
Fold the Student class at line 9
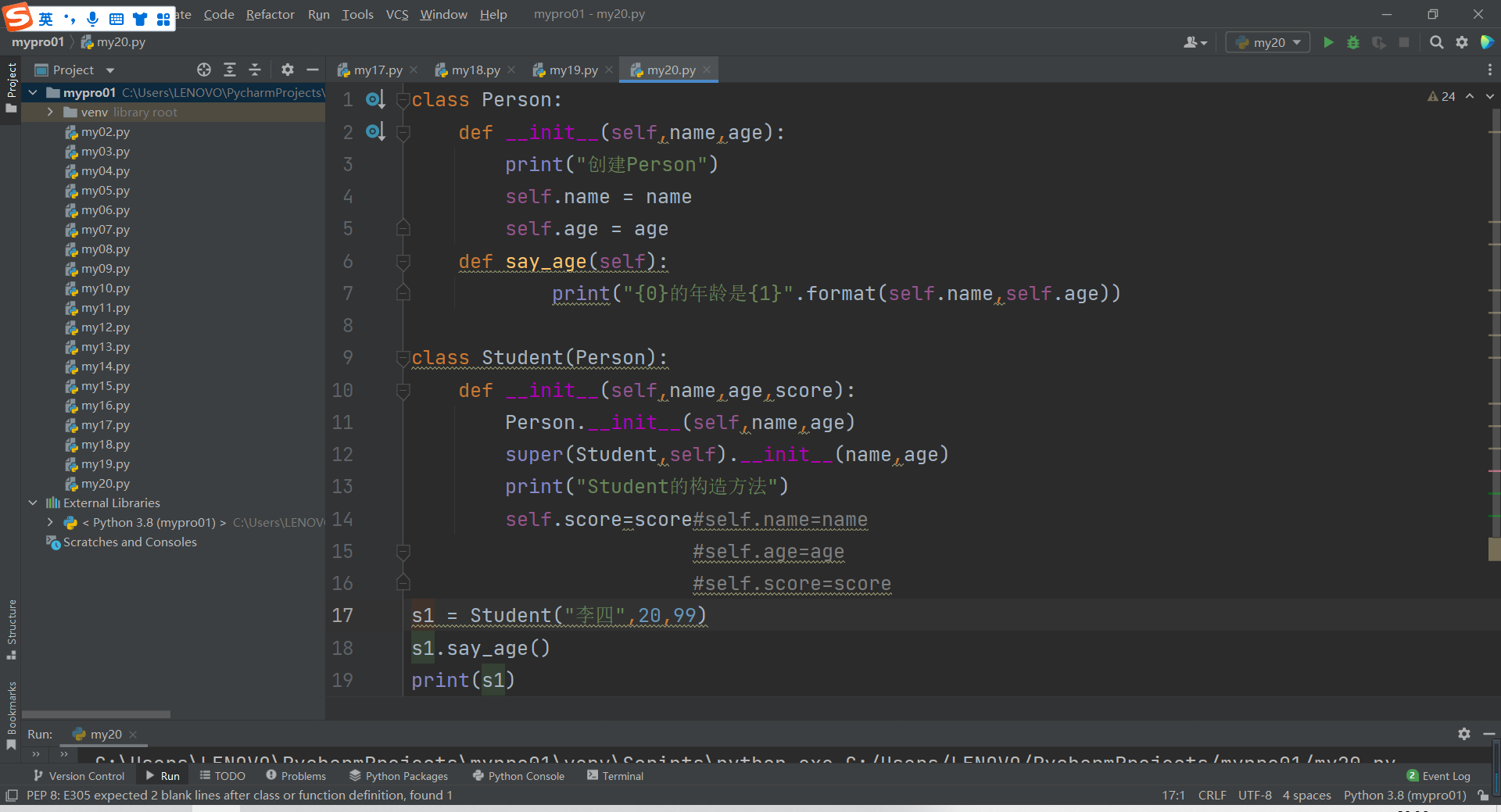[403, 358]
